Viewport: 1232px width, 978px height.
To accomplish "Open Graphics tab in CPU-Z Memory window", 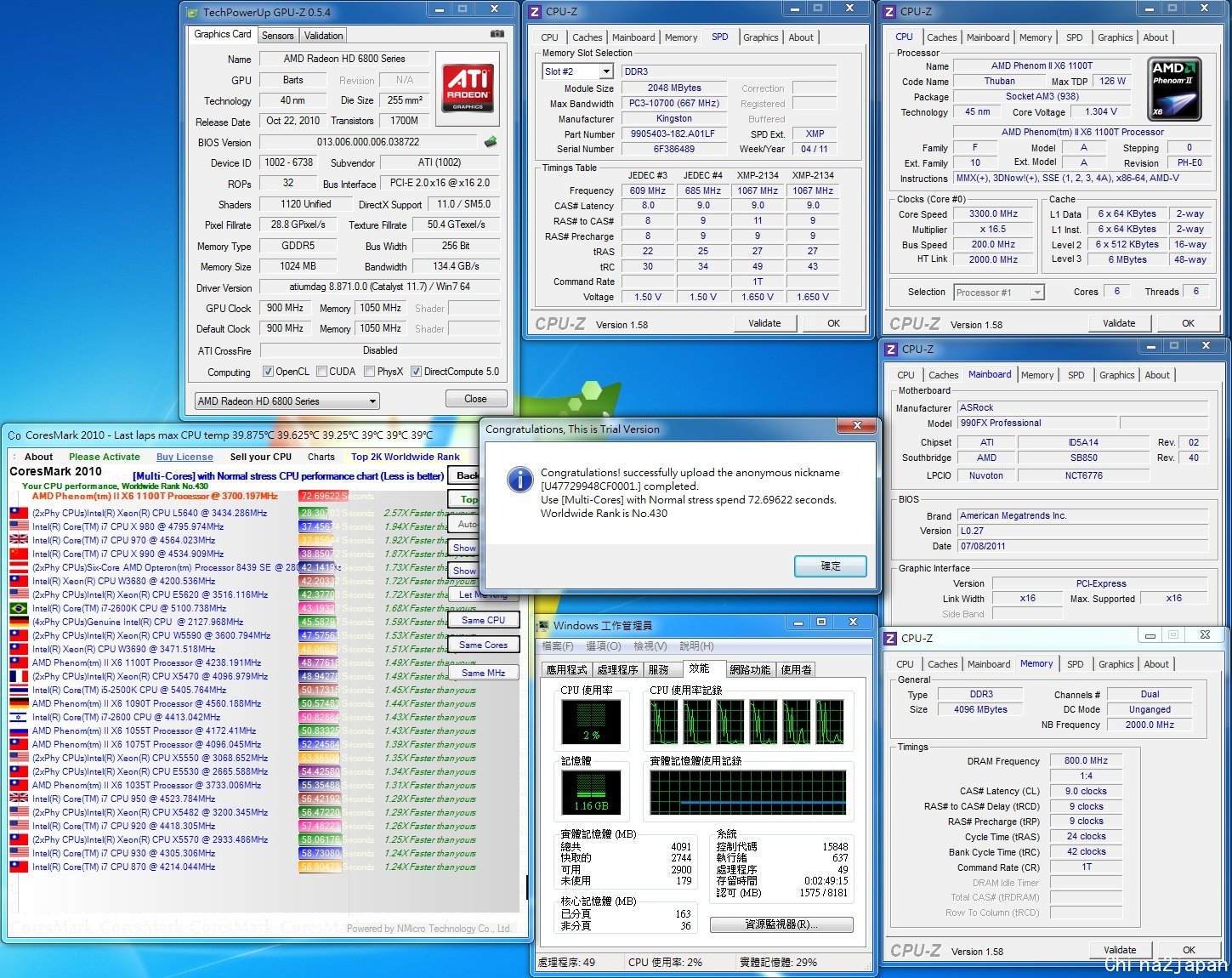I will coord(1116,664).
